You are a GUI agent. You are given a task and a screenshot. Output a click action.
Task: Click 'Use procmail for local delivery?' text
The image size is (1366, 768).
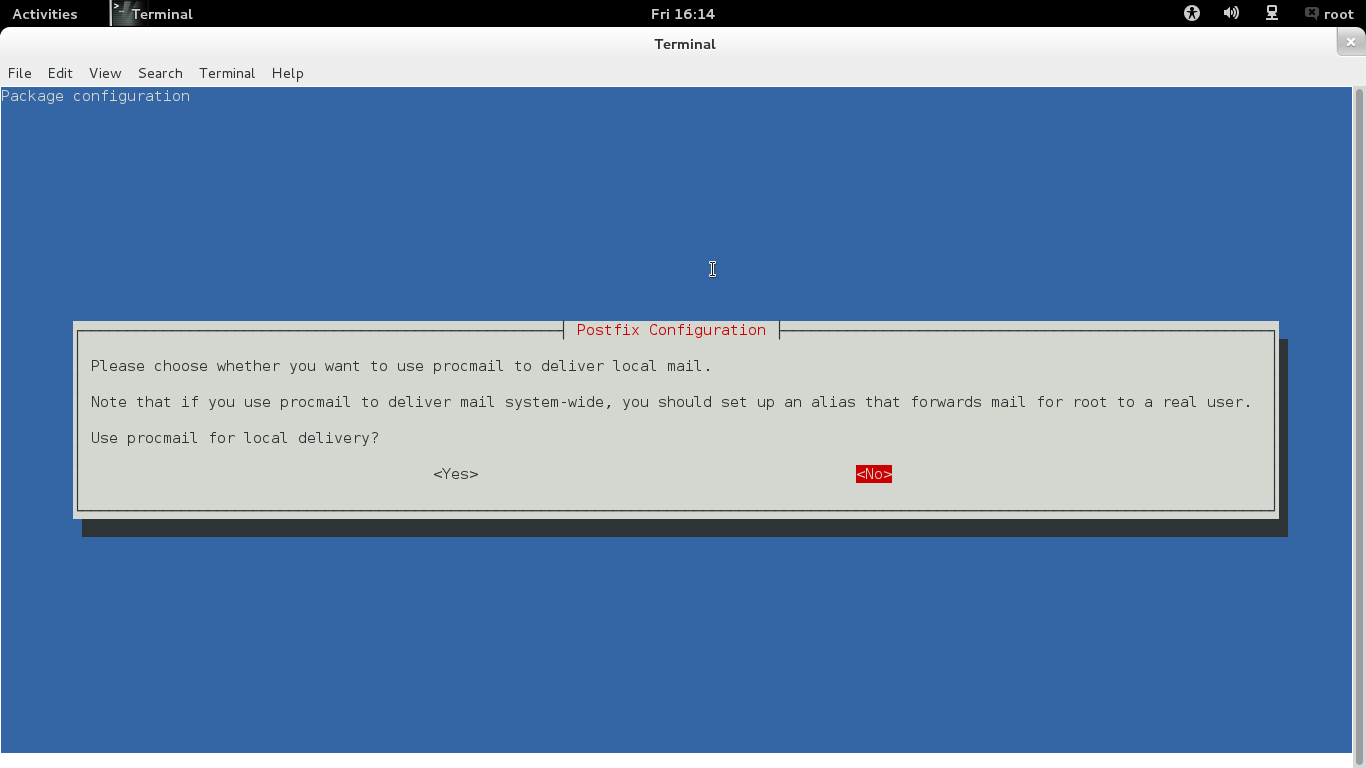(x=235, y=438)
